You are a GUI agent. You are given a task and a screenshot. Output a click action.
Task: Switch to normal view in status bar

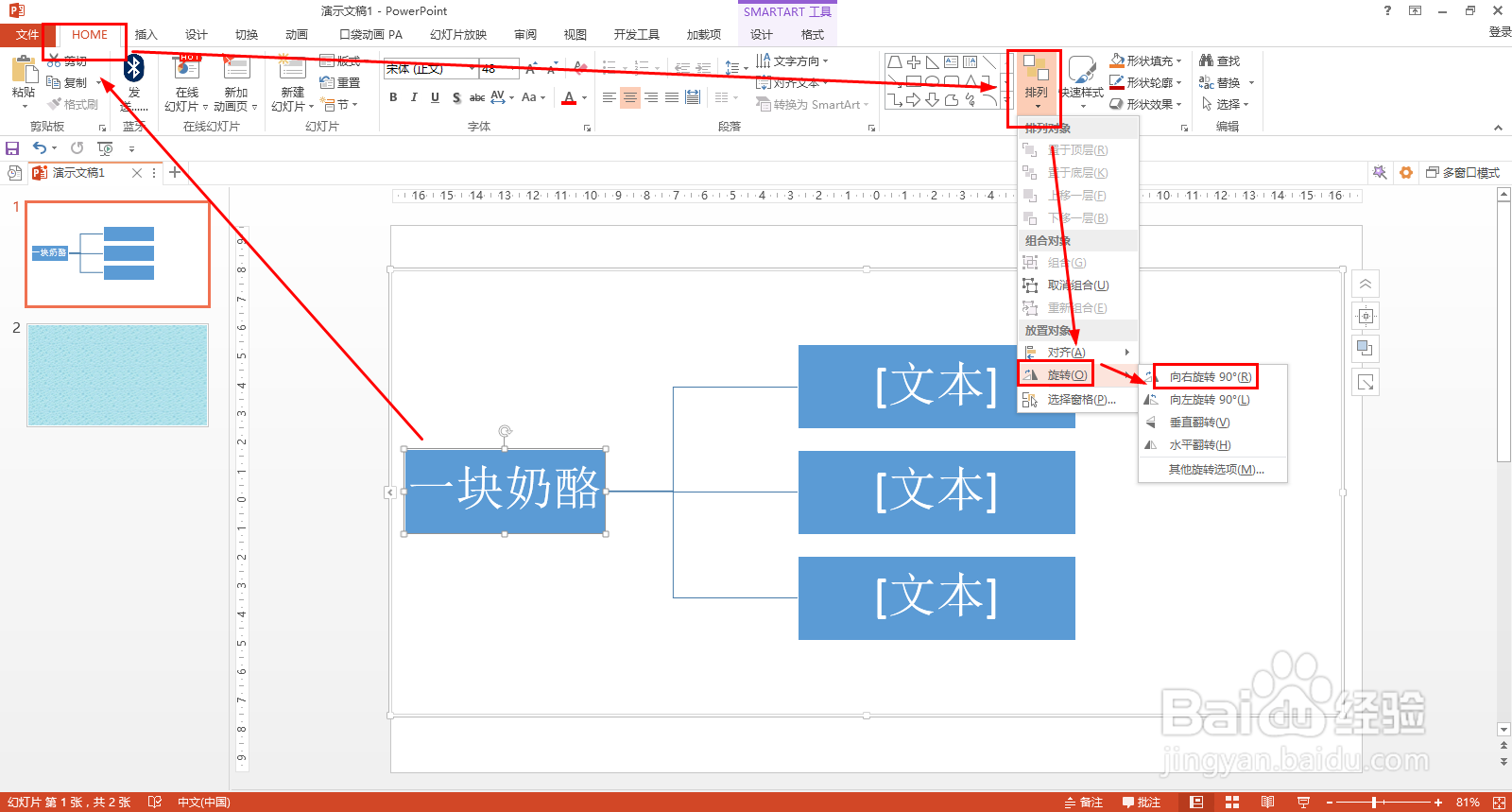[1196, 803]
